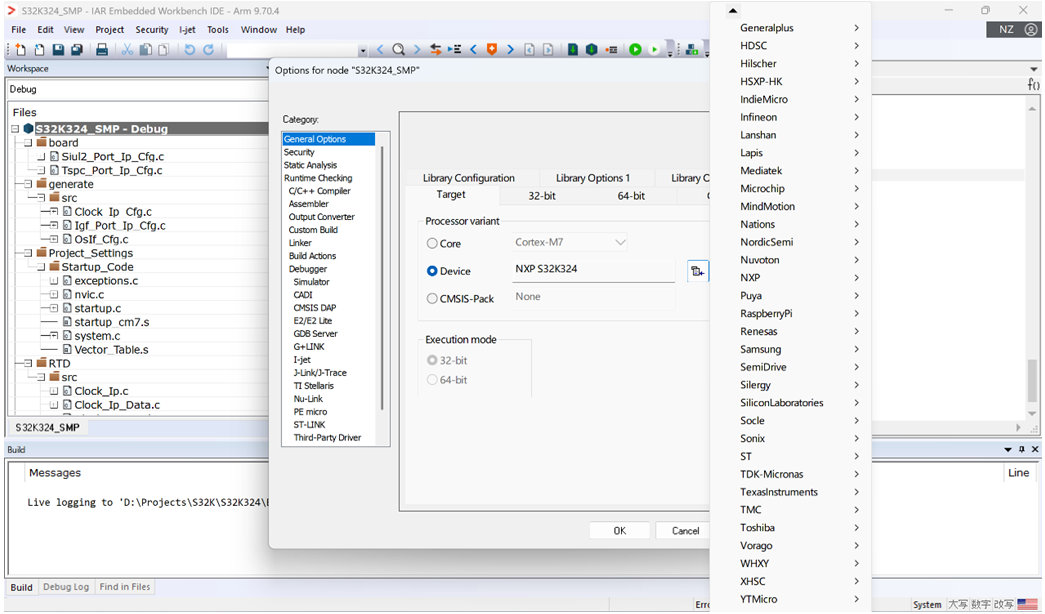Select the Renesas vendor entry
Viewport: 1045px width, 614px height.
790,331
